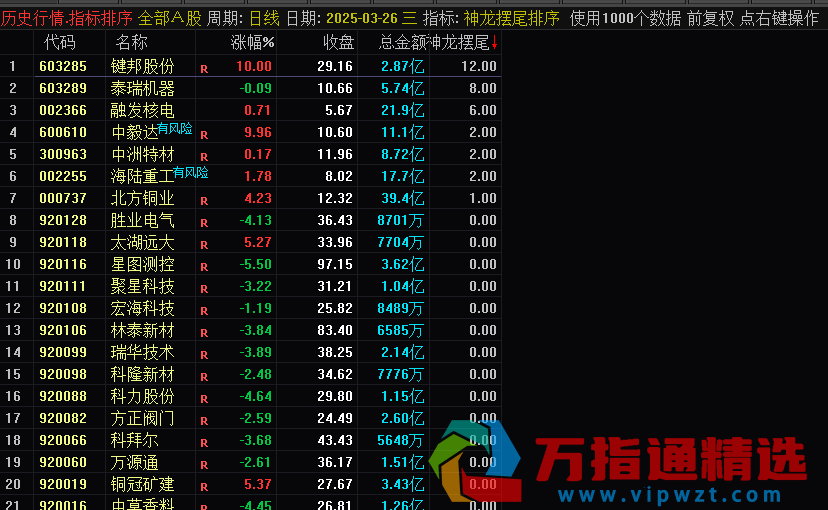Click R marker of 北方铜业 row

pos(204,201)
